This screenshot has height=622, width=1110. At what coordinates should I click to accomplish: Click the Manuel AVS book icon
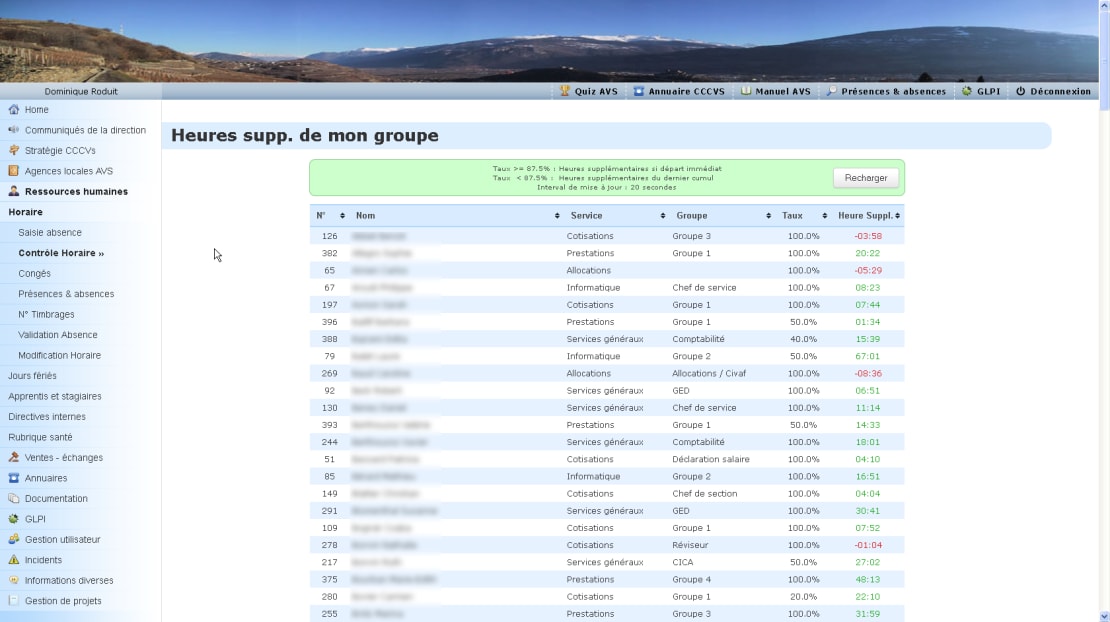[745, 91]
